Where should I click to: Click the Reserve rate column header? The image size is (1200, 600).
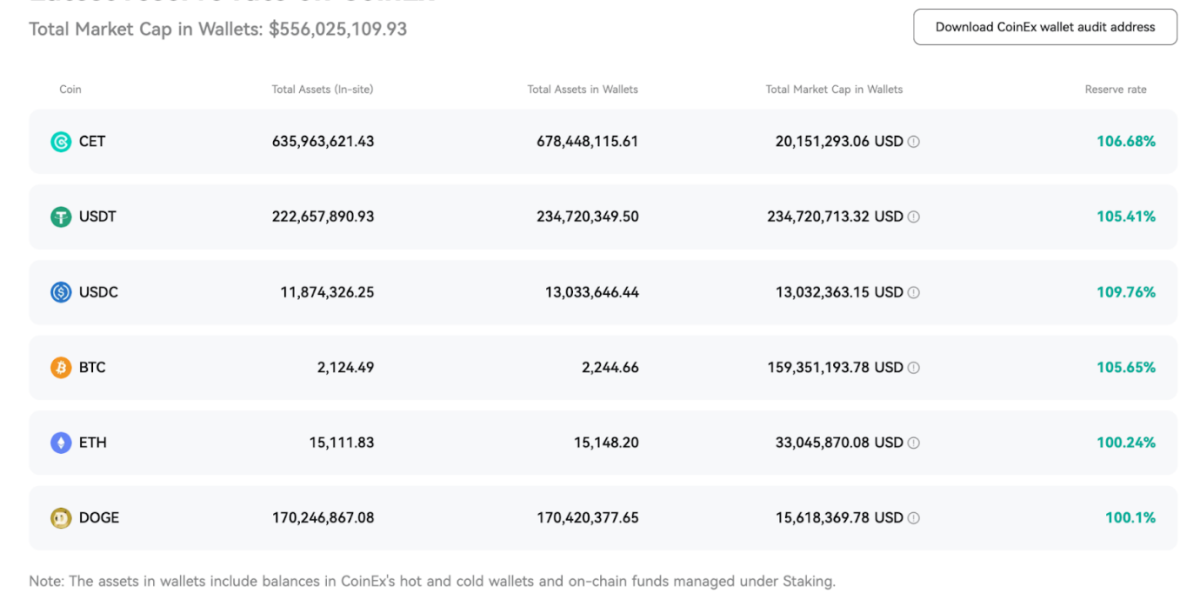[1116, 89]
